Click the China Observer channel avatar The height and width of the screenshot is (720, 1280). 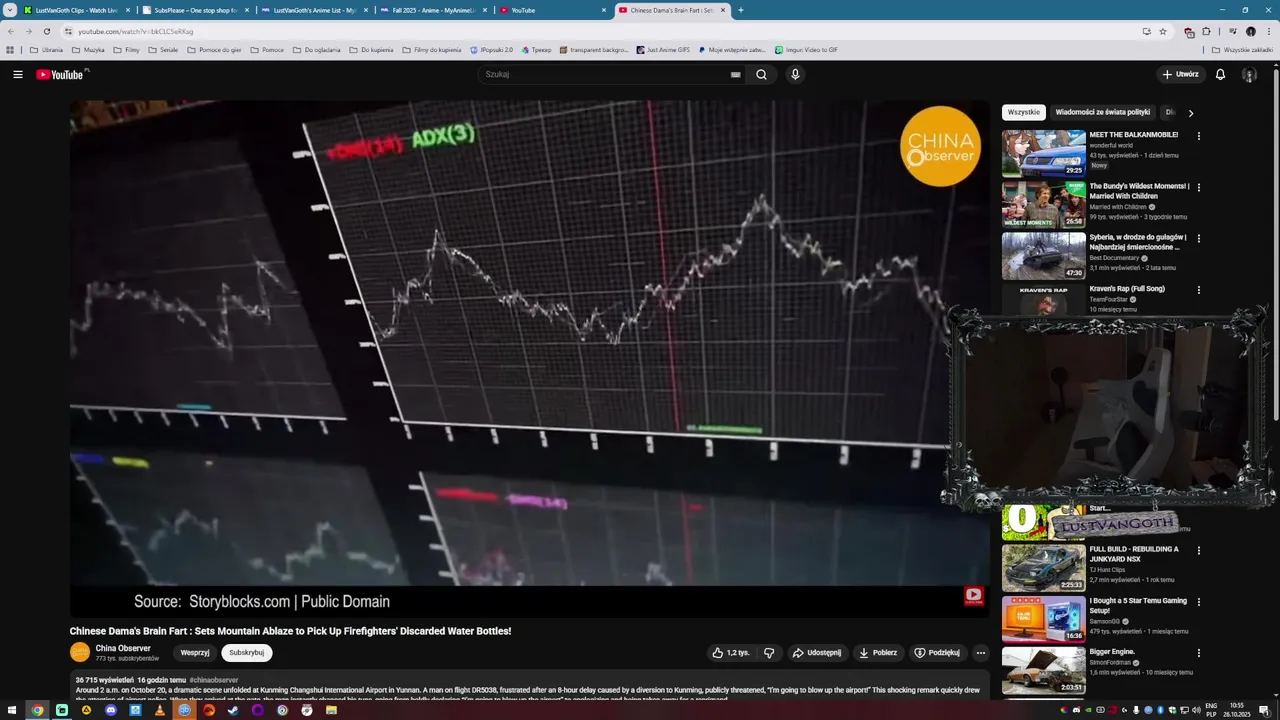[80, 652]
